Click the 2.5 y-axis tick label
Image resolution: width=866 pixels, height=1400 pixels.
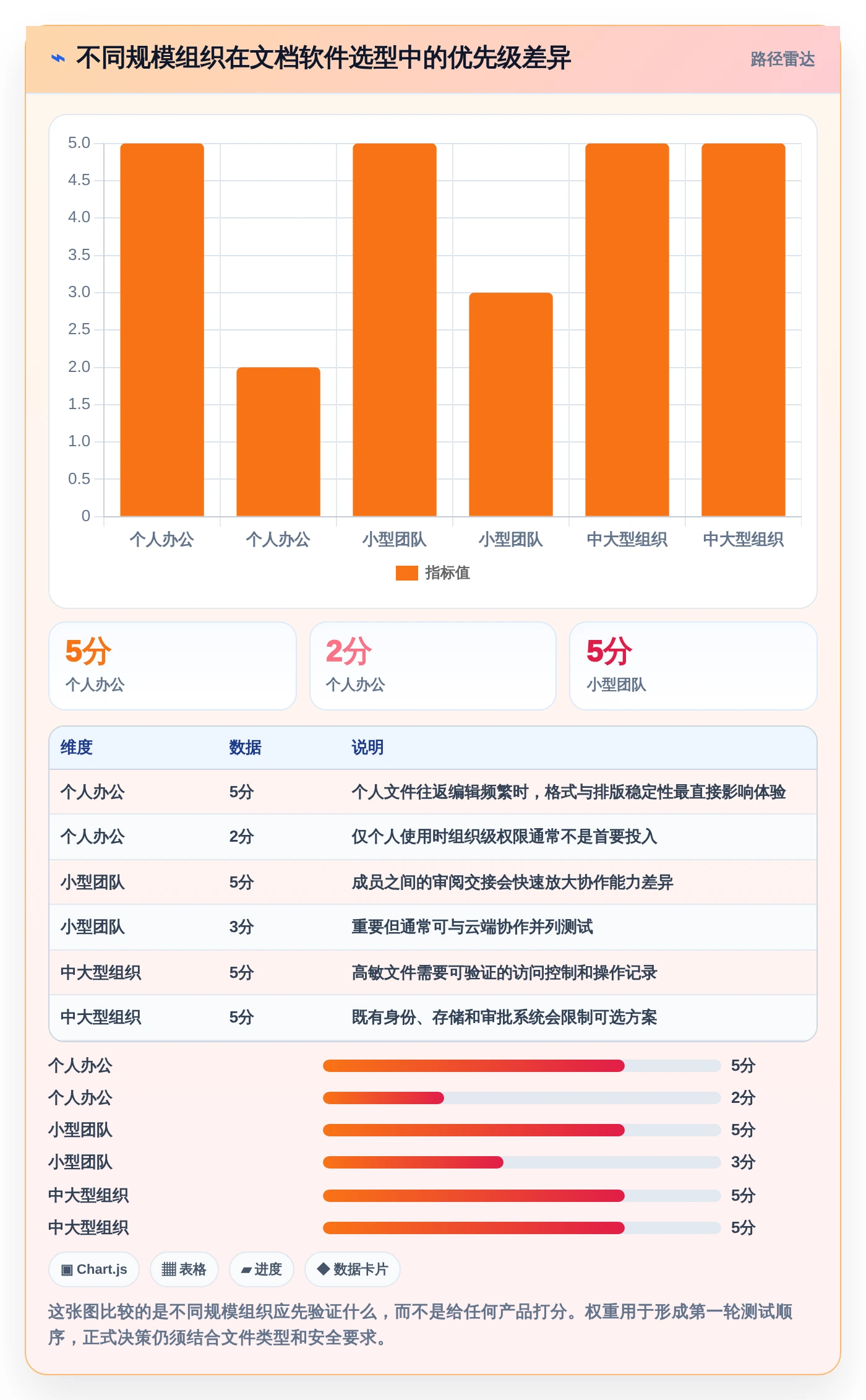[79, 329]
